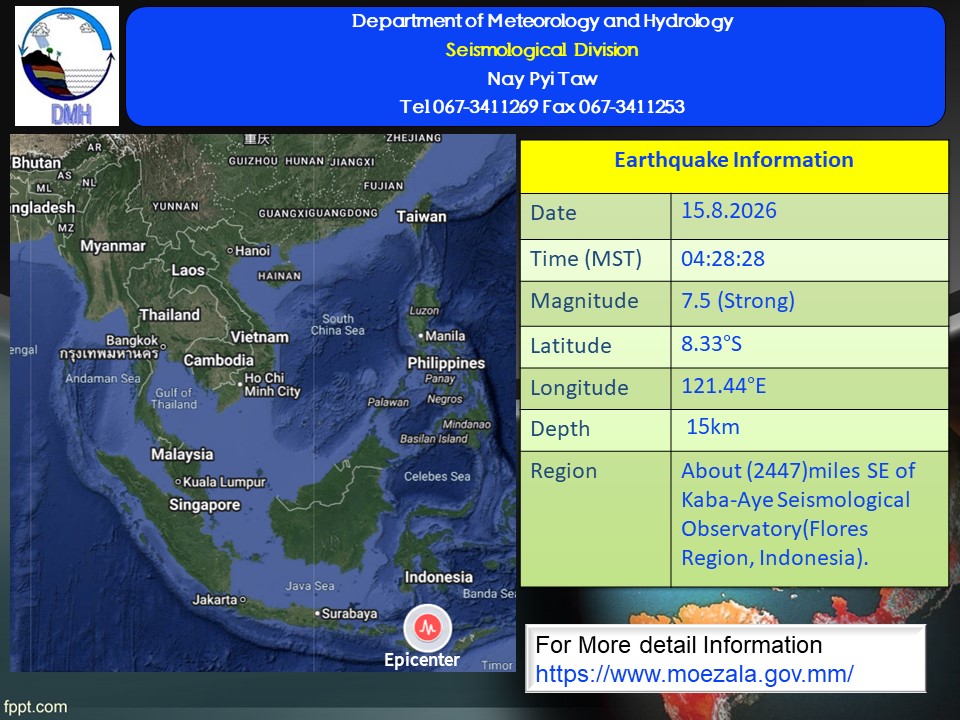960x720 pixels.
Task: Click the 'Longitude' row label
Action: coord(579,388)
